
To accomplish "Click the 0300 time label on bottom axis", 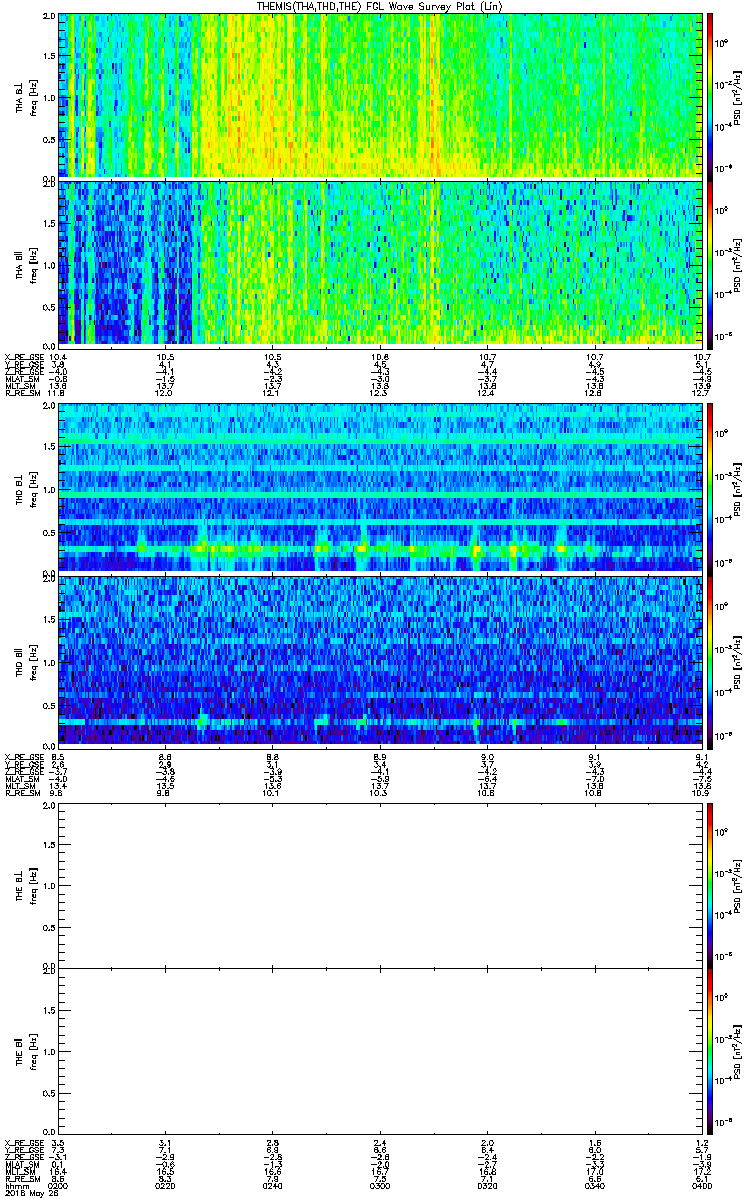I will 379,1184.
